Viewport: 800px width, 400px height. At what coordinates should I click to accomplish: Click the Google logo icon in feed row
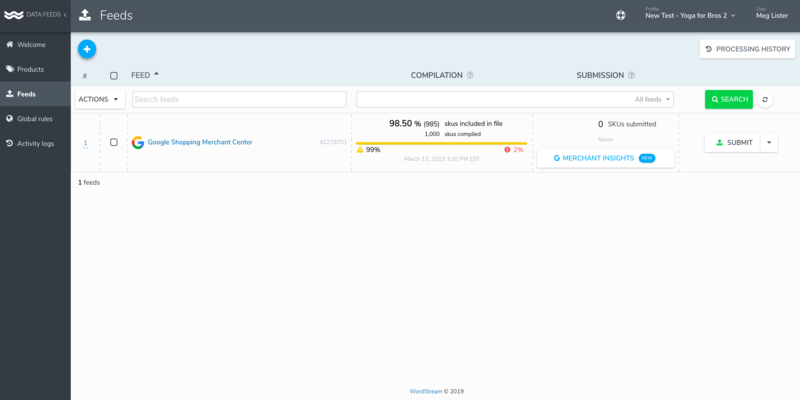click(138, 142)
